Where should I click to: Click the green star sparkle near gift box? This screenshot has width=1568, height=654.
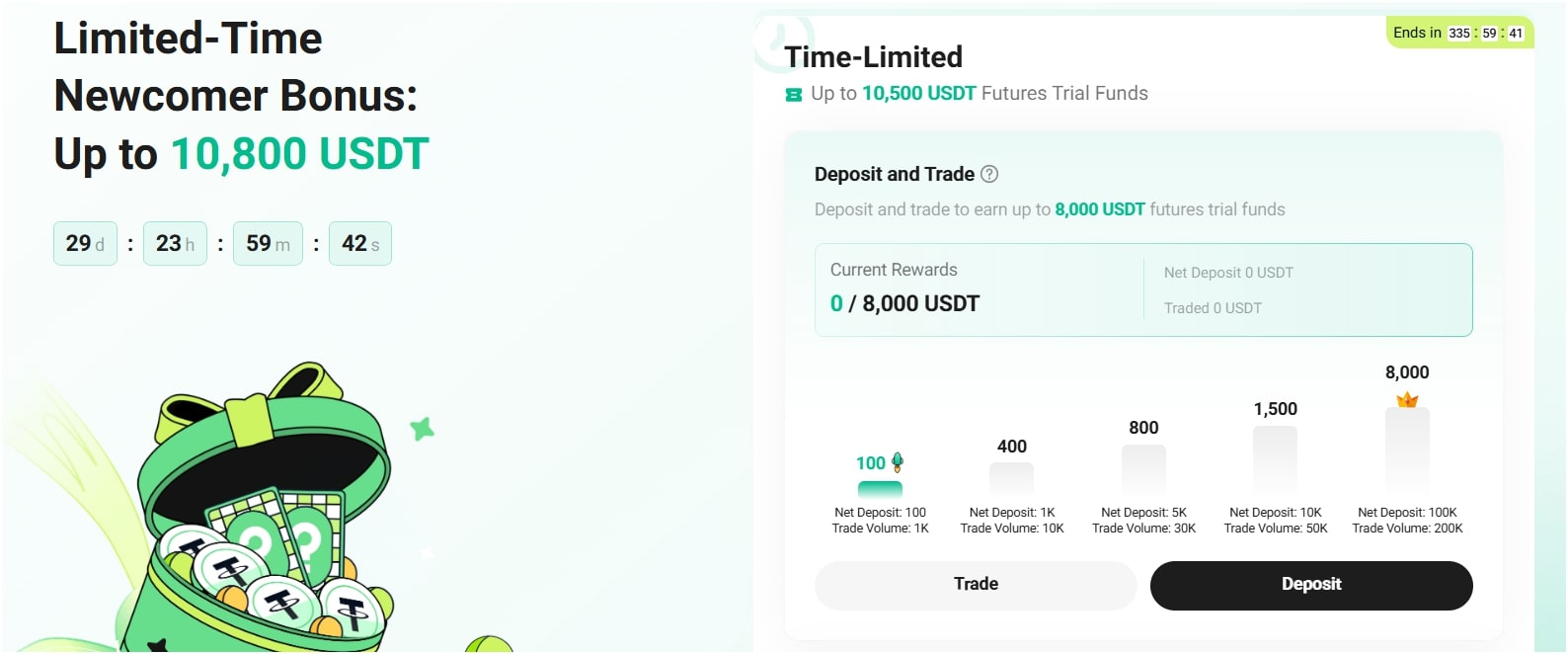pos(423,429)
